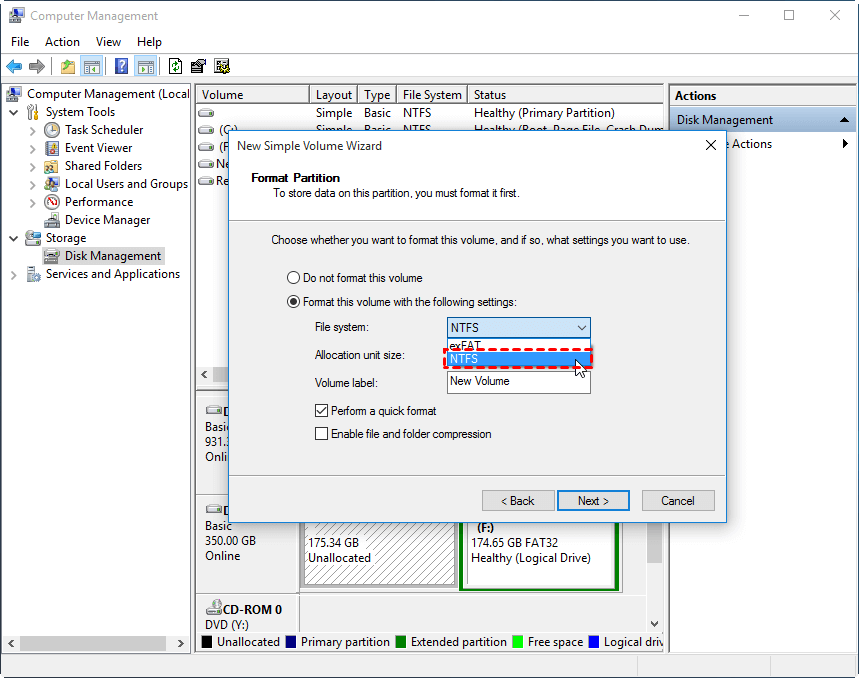Viewport: 859px width, 678px height.
Task: Choose NTFS in the file system list
Action: 519,359
